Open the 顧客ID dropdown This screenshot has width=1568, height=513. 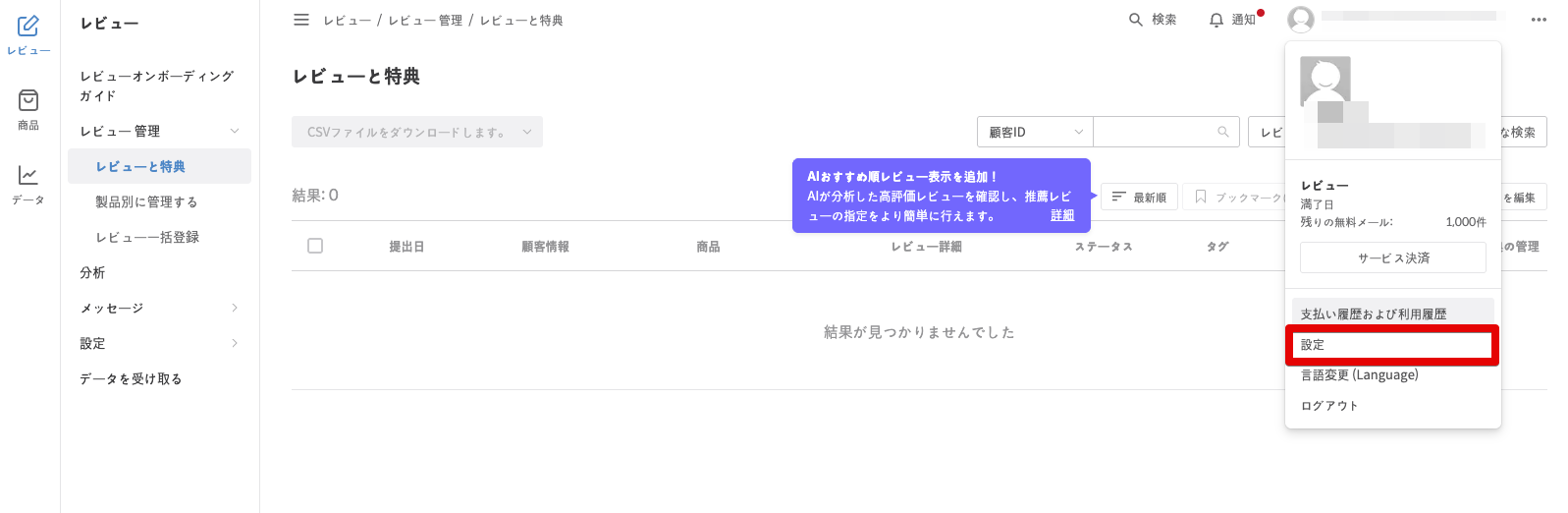click(1035, 132)
